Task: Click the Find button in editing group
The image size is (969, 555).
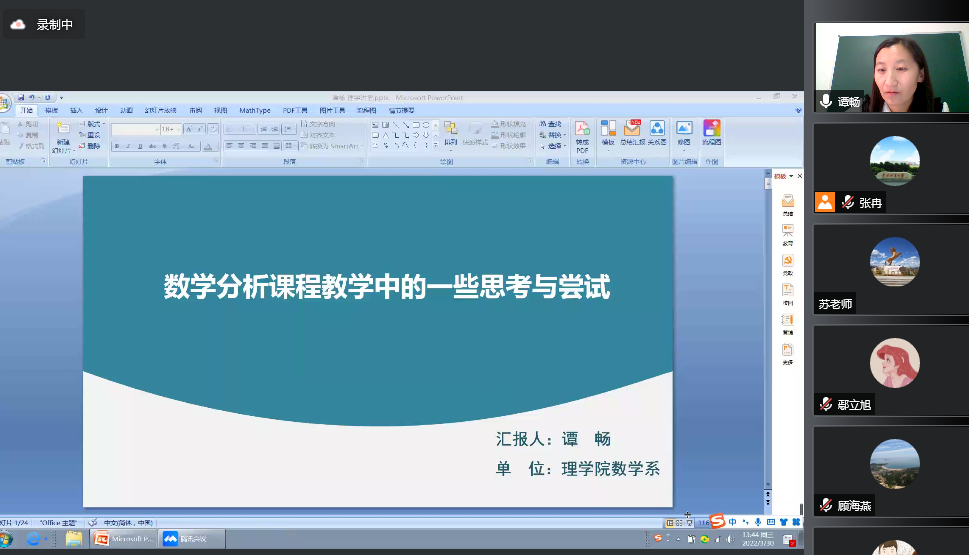Action: (x=551, y=124)
